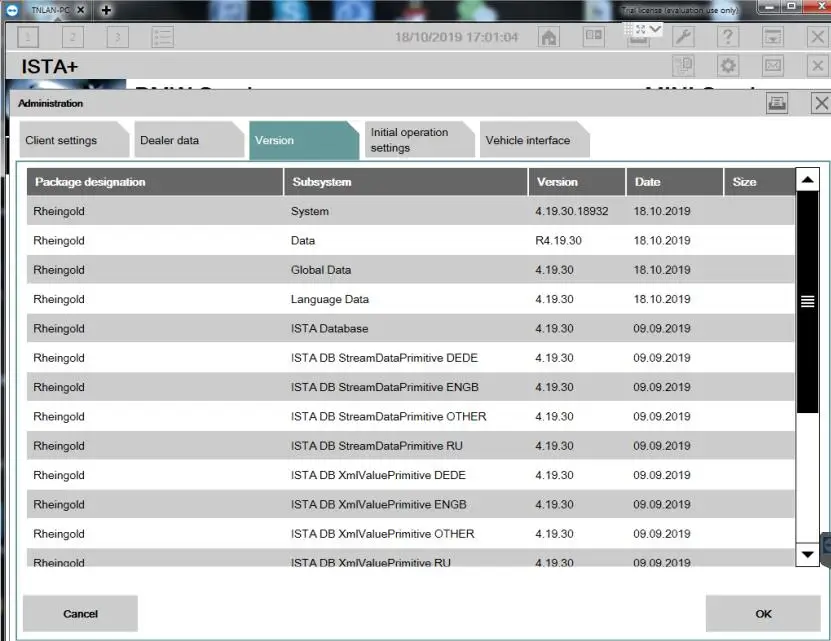Select ISTA DB StreamDataPrimitive DEDE row
831x641 pixels.
tap(410, 358)
